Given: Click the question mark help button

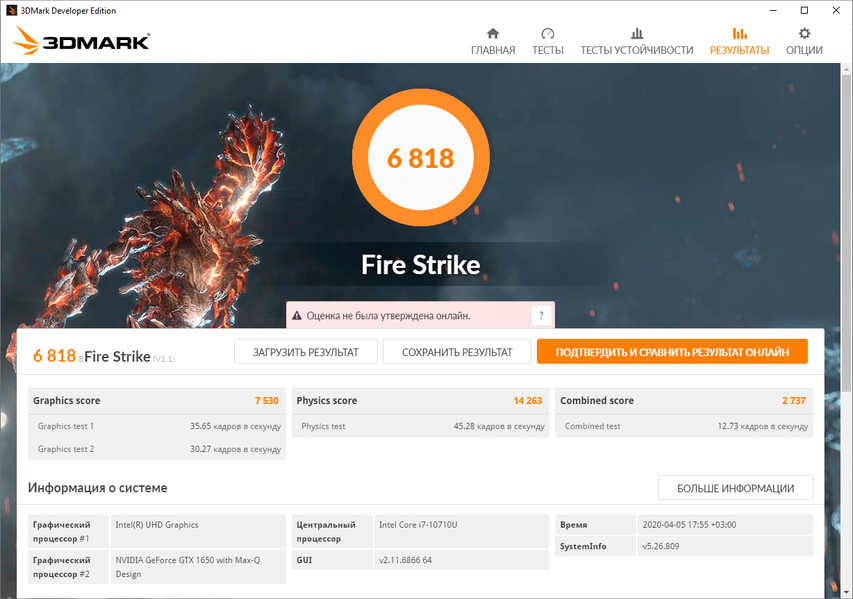Looking at the screenshot, I should tap(541, 315).
